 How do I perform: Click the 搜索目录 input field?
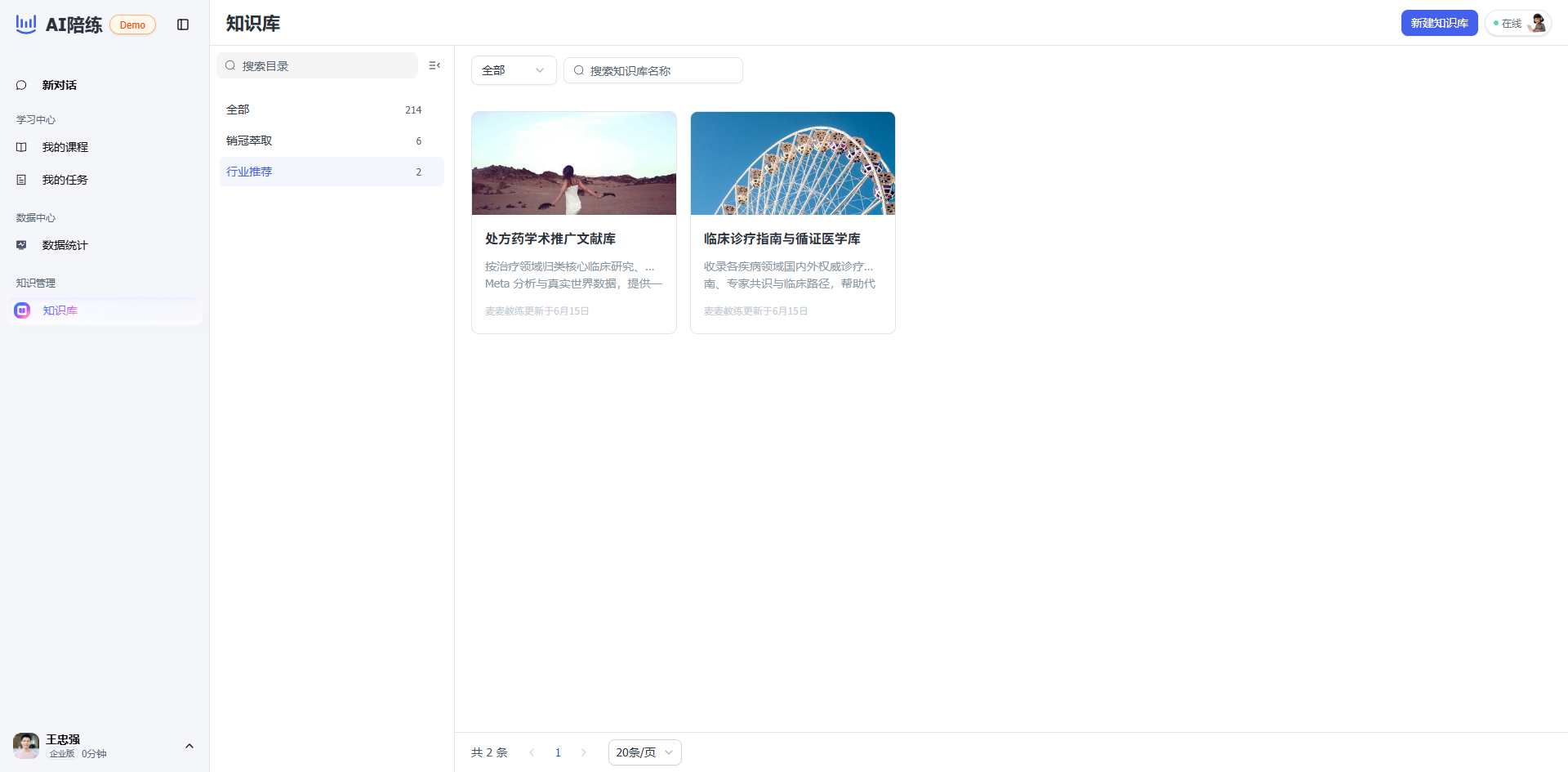pyautogui.click(x=317, y=65)
